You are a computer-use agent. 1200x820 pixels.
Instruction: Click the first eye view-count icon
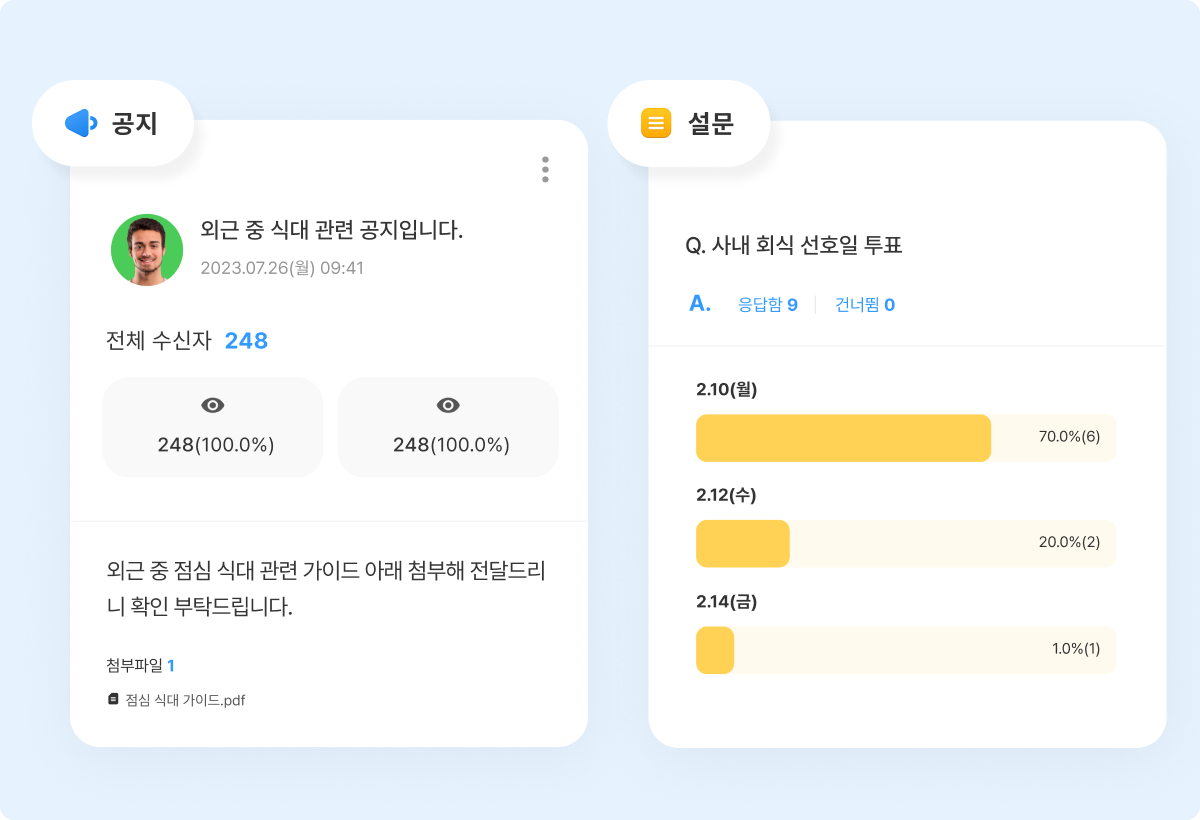[212, 405]
